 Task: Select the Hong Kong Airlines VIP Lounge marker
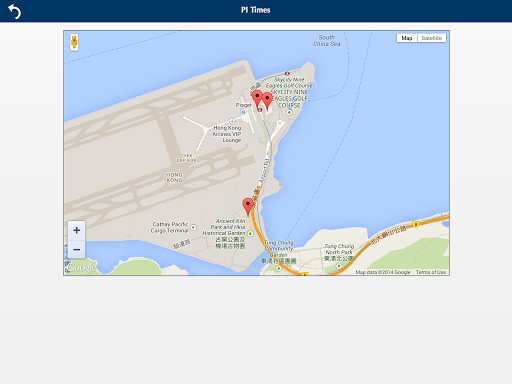click(232, 121)
